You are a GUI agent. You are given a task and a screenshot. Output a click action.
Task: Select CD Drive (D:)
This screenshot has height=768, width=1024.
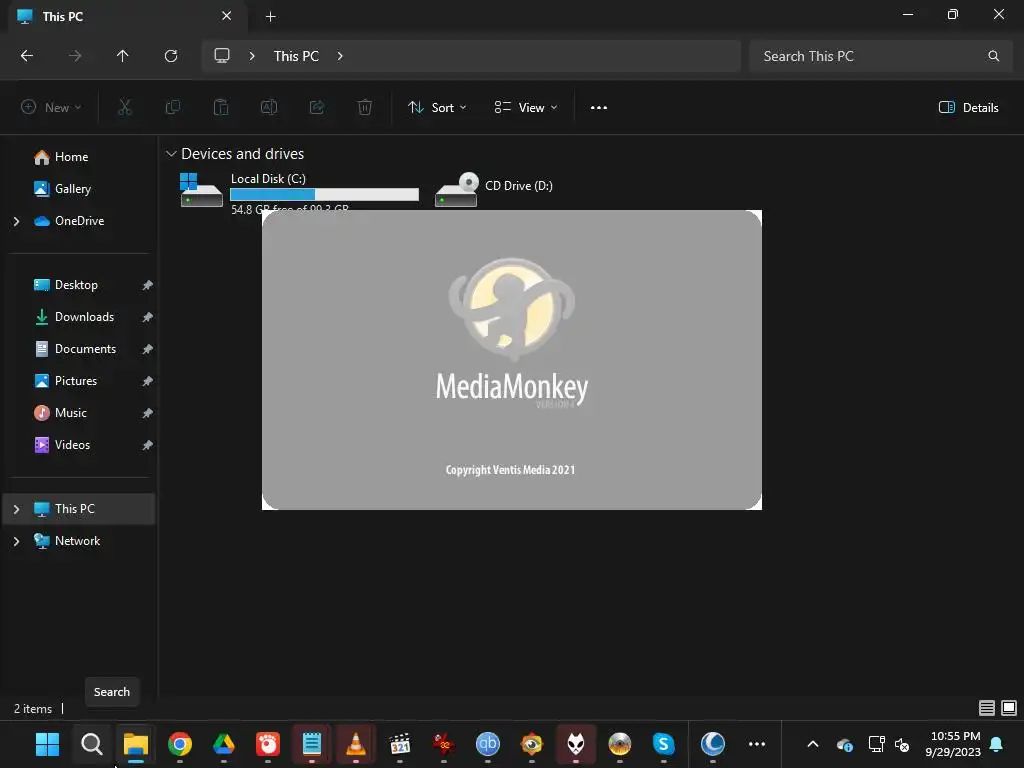click(x=494, y=189)
